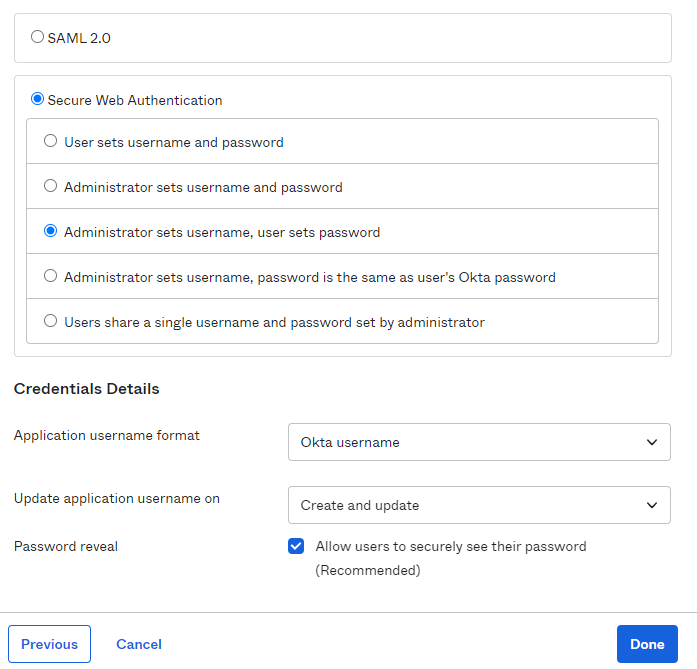Select "Administrator sets username, user sets password"
Image resolution: width=697 pixels, height=669 pixels.
pyautogui.click(x=51, y=231)
